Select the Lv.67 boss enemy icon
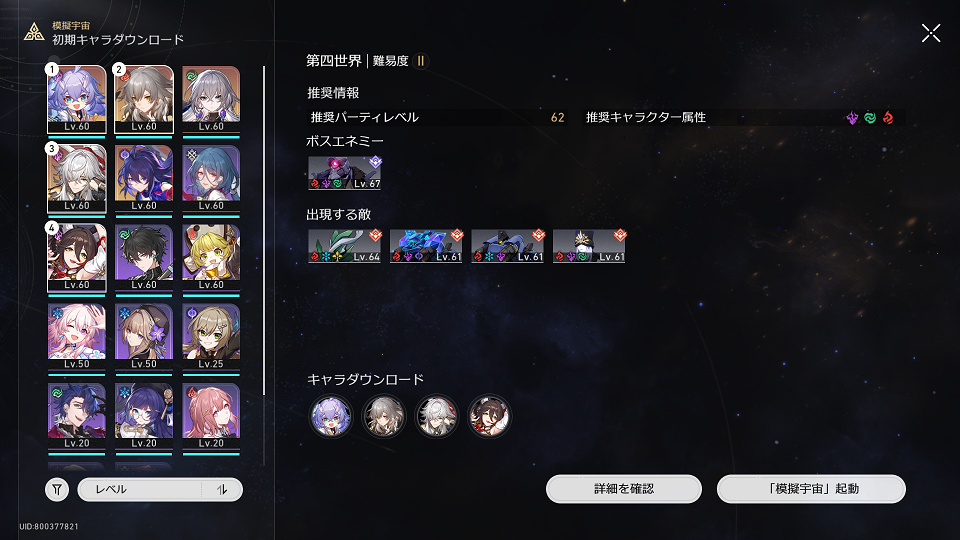The height and width of the screenshot is (540, 960). click(345, 173)
